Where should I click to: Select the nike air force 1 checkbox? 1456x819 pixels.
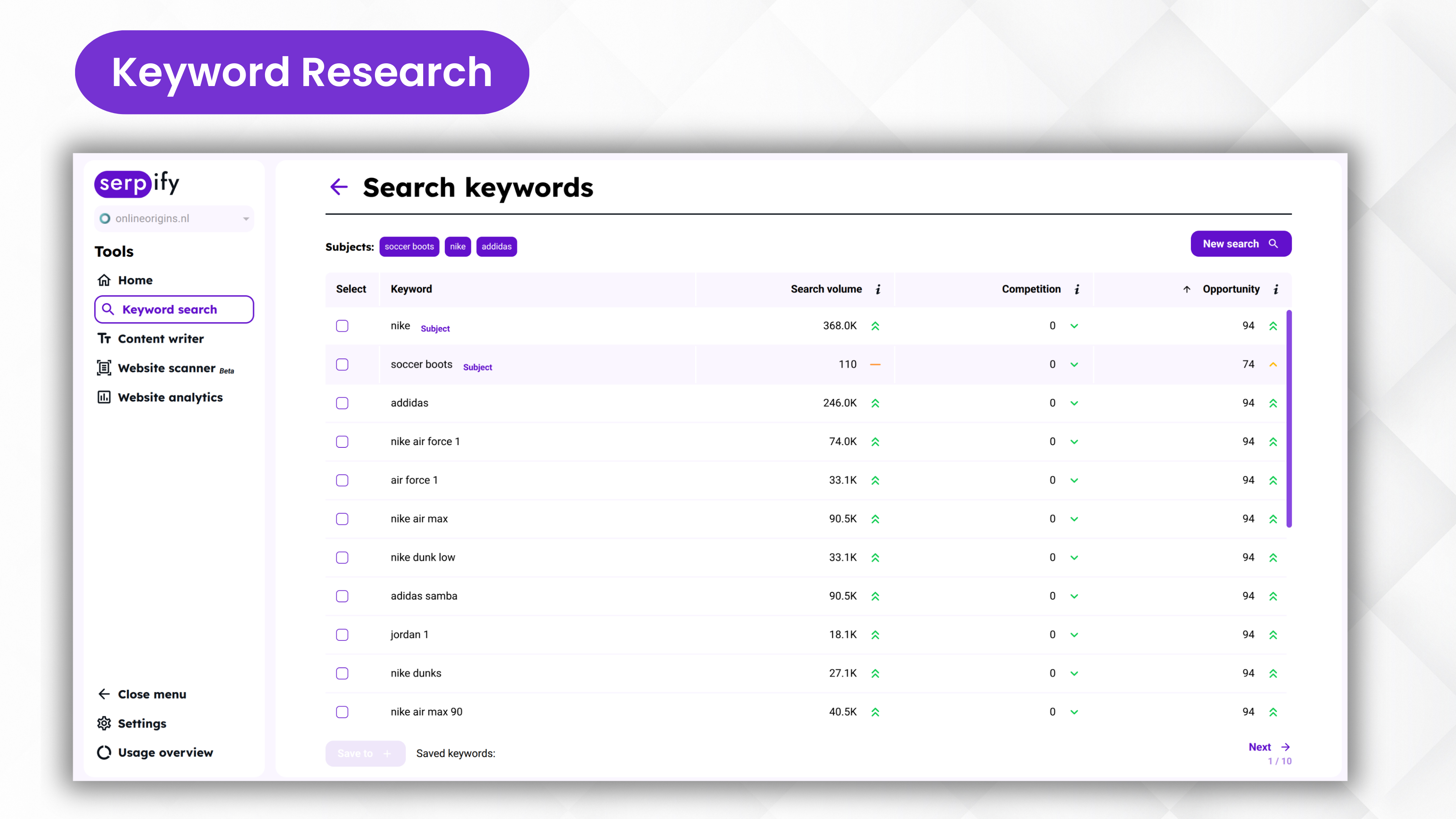342,442
